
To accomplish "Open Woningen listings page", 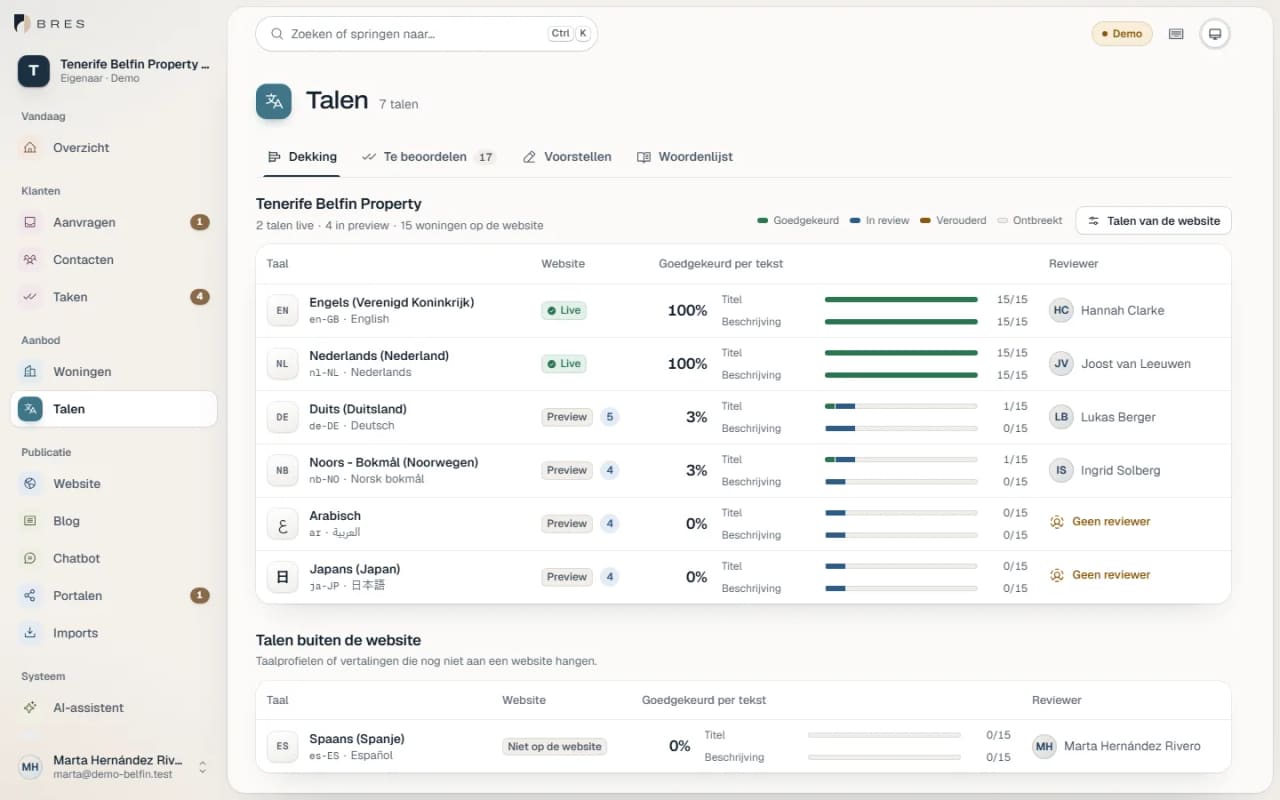I will click(x=113, y=372).
